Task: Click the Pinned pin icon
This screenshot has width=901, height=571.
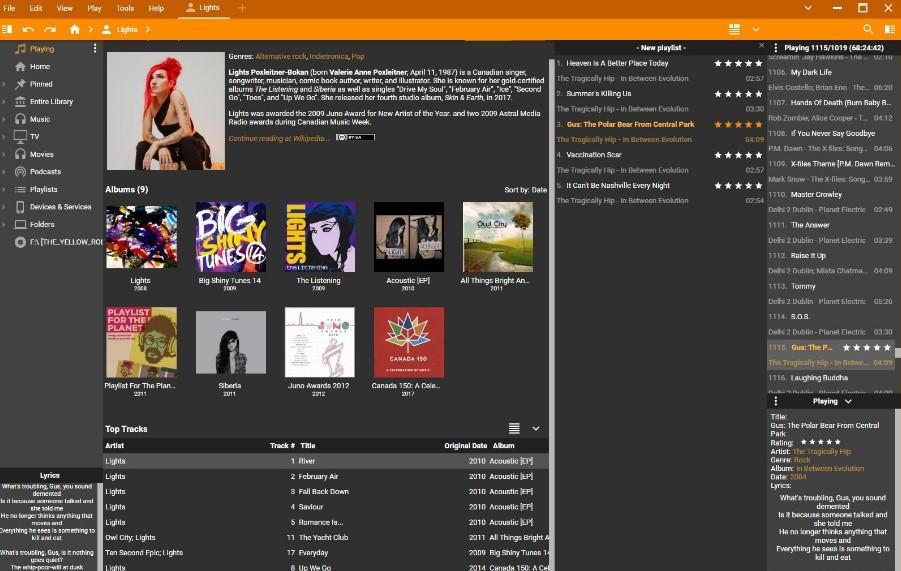Action: click(x=20, y=84)
